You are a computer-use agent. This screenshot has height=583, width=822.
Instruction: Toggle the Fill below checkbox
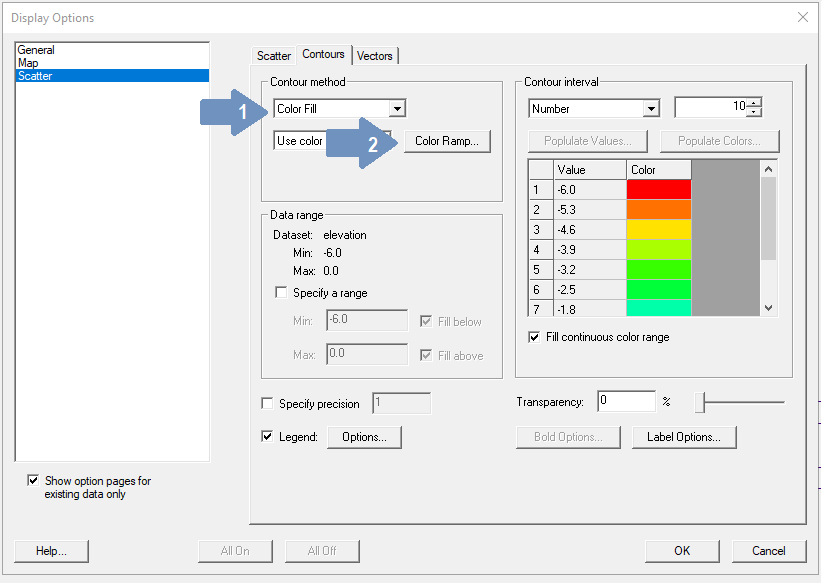[x=426, y=321]
